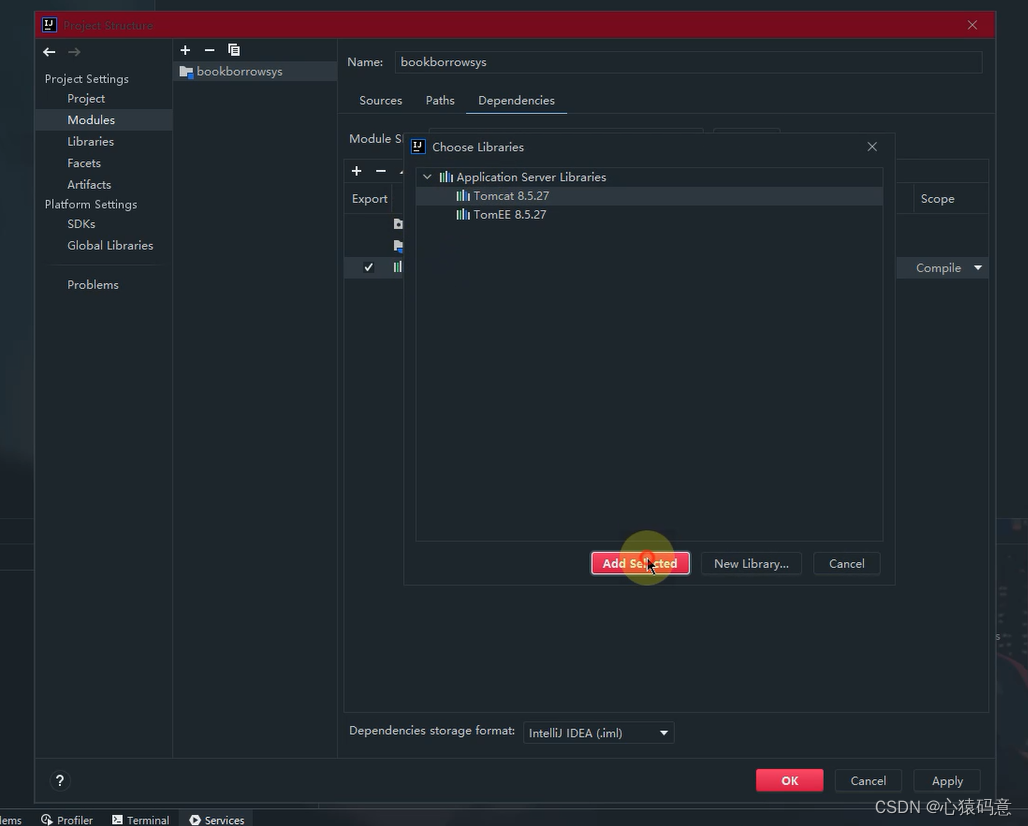The image size is (1028, 826).
Task: Open Project settings section
Action: coord(86,98)
